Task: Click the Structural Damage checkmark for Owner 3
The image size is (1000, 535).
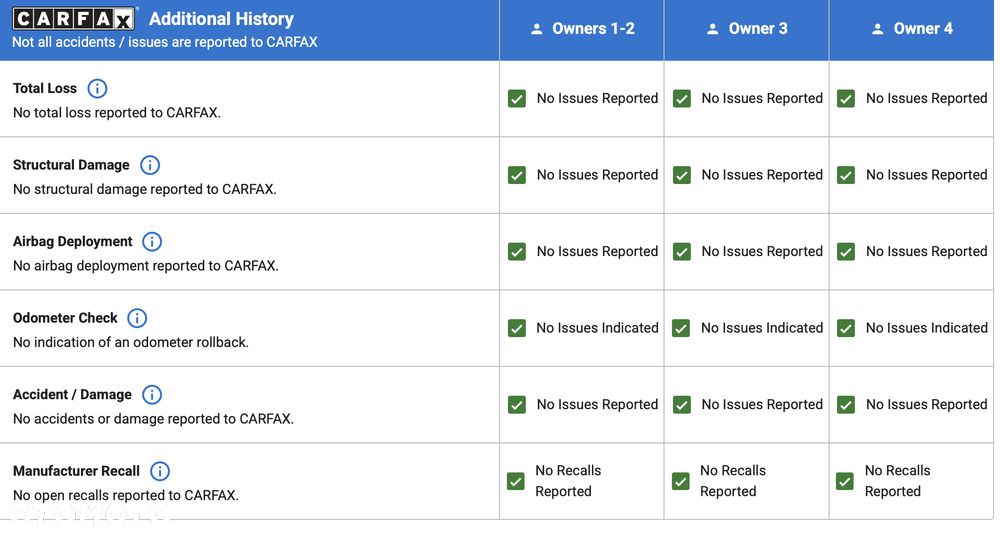Action: click(682, 175)
